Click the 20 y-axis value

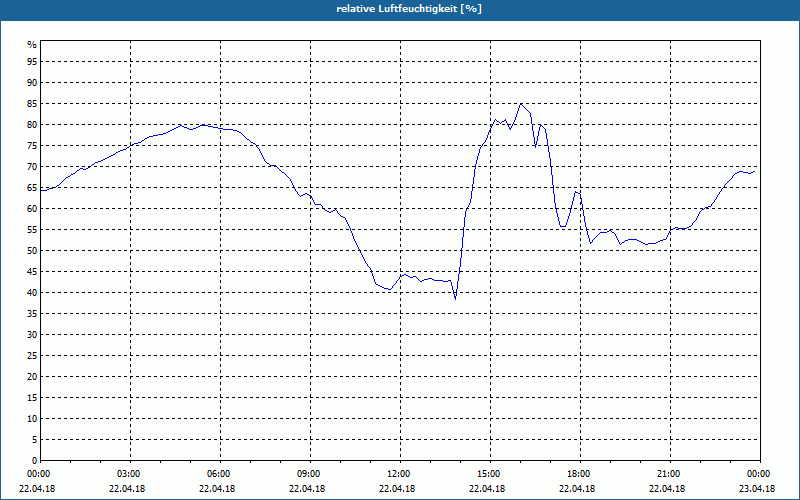(32, 377)
